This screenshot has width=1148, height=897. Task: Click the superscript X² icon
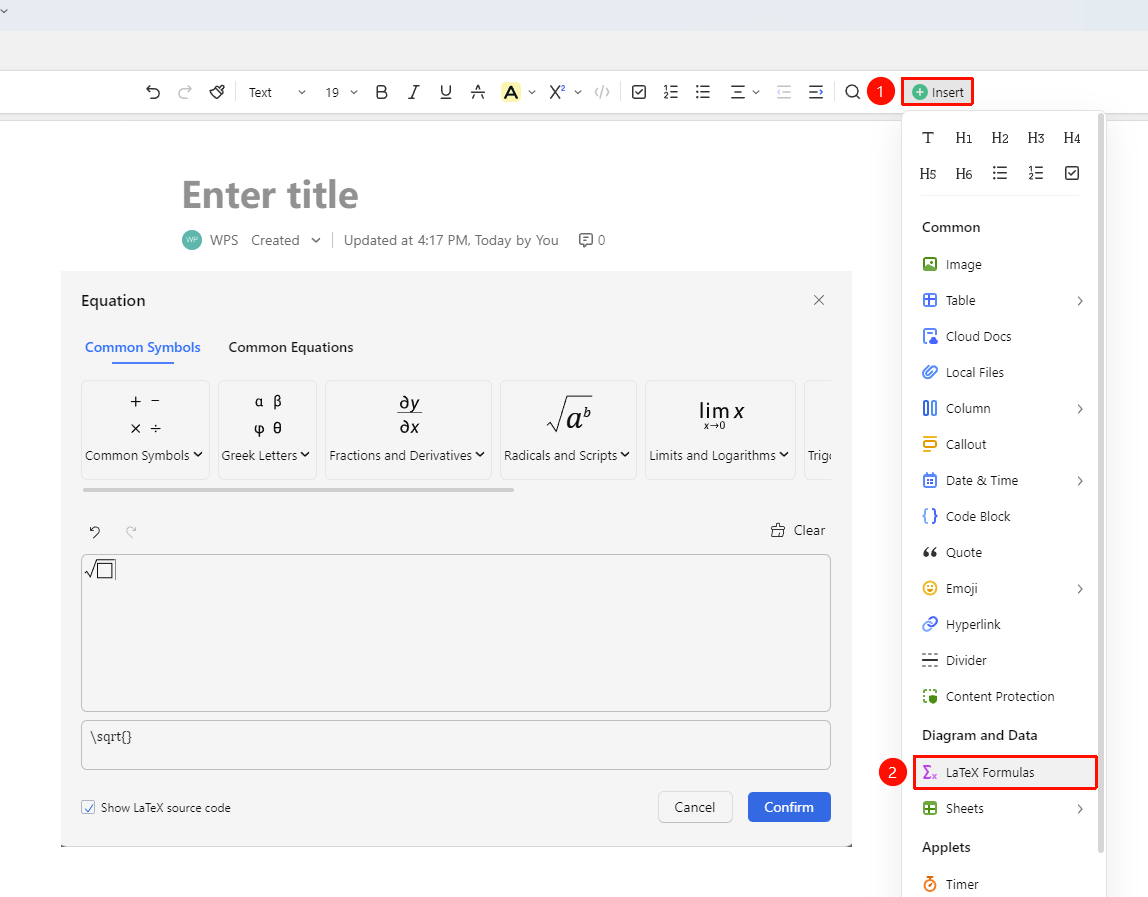pyautogui.click(x=557, y=92)
